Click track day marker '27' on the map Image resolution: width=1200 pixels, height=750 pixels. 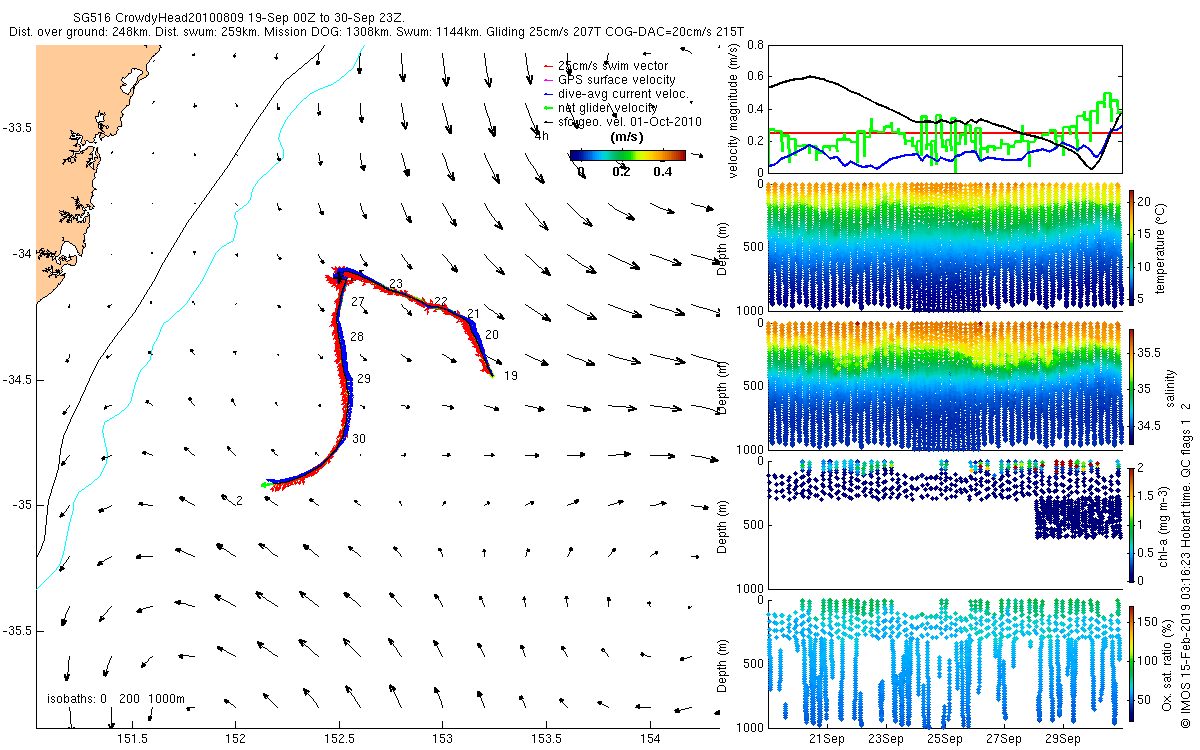point(358,302)
